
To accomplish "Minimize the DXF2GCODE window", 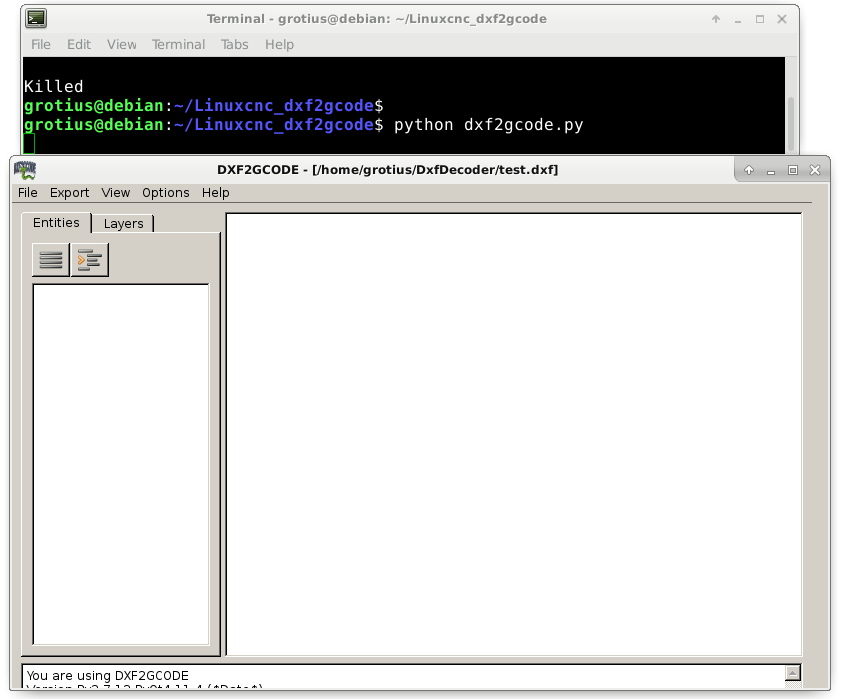I will click(771, 171).
